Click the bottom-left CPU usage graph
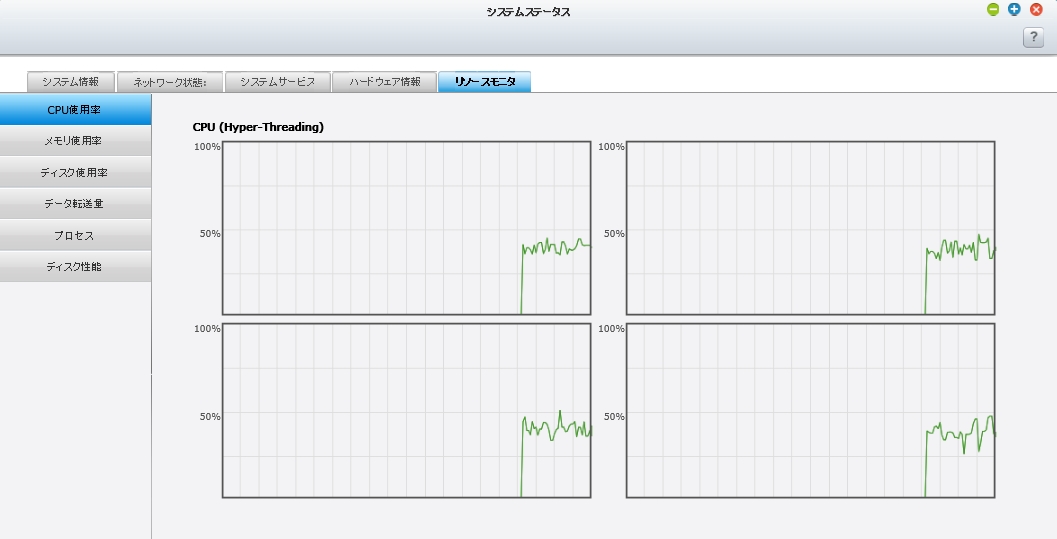The width and height of the screenshot is (1057, 539). [406, 410]
